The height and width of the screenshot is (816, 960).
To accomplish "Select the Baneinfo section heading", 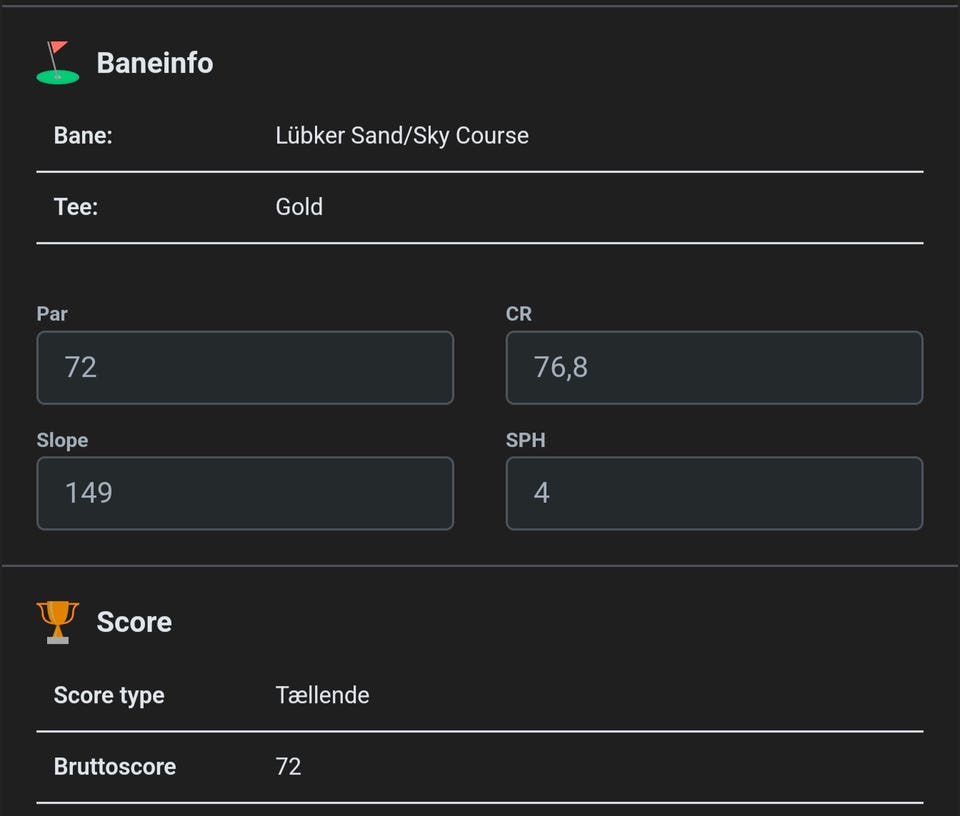I will (154, 63).
